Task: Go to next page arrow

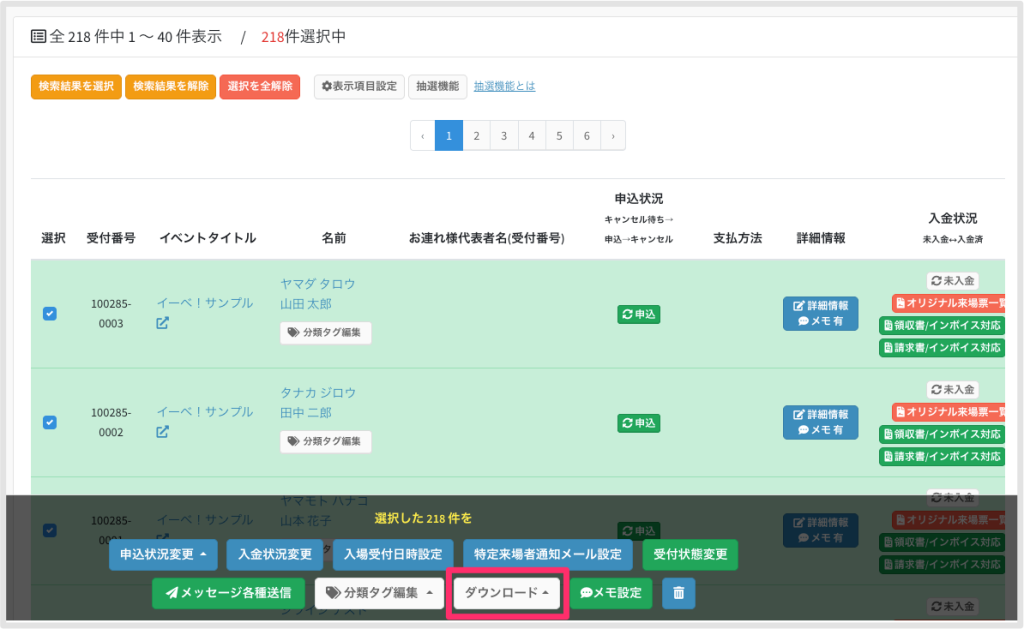Action: 613,136
